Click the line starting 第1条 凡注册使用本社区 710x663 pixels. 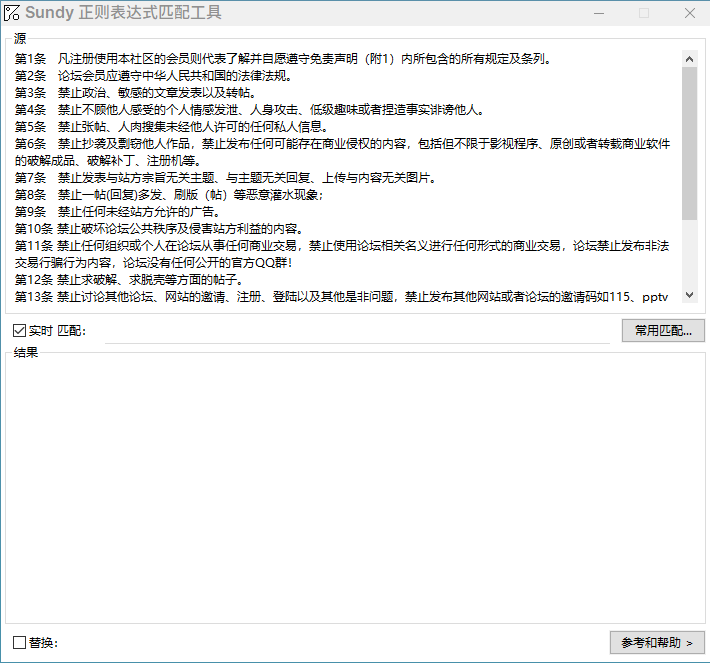(x=283, y=59)
